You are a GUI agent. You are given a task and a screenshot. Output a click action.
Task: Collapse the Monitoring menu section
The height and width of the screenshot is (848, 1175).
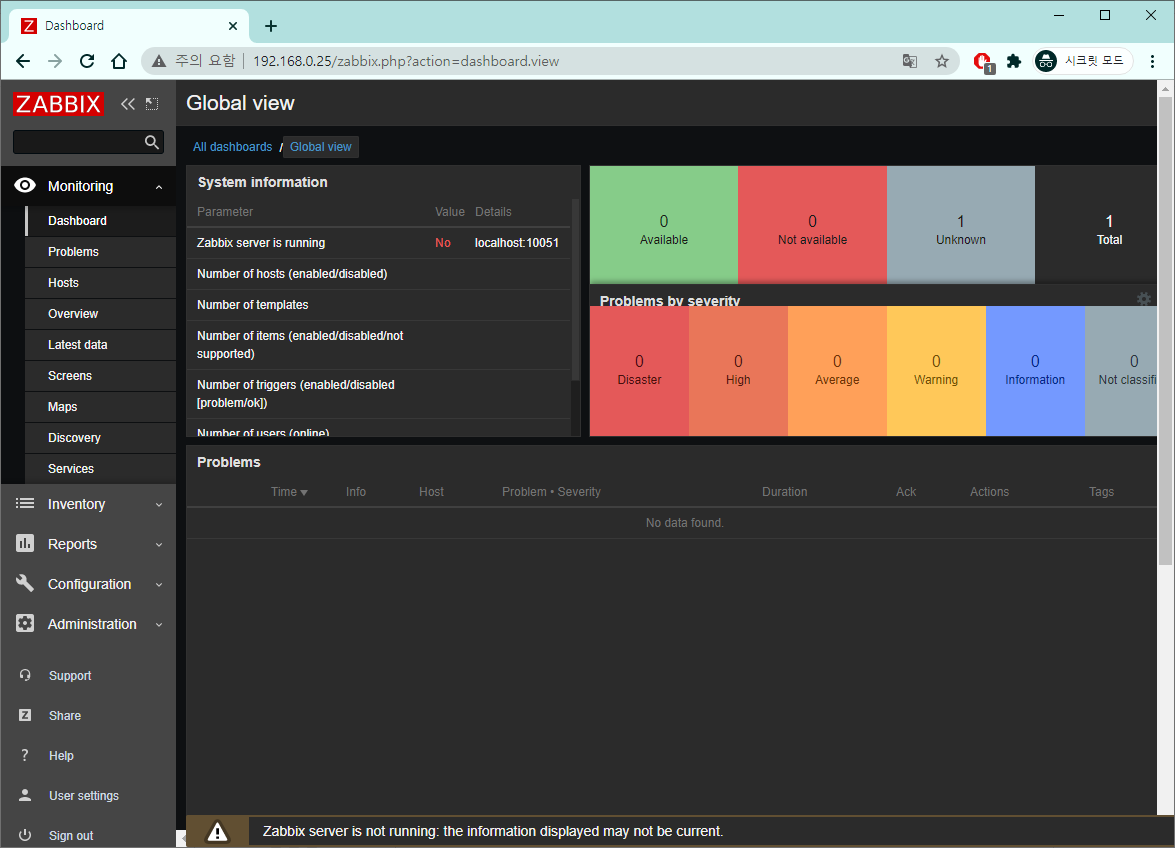(159, 187)
